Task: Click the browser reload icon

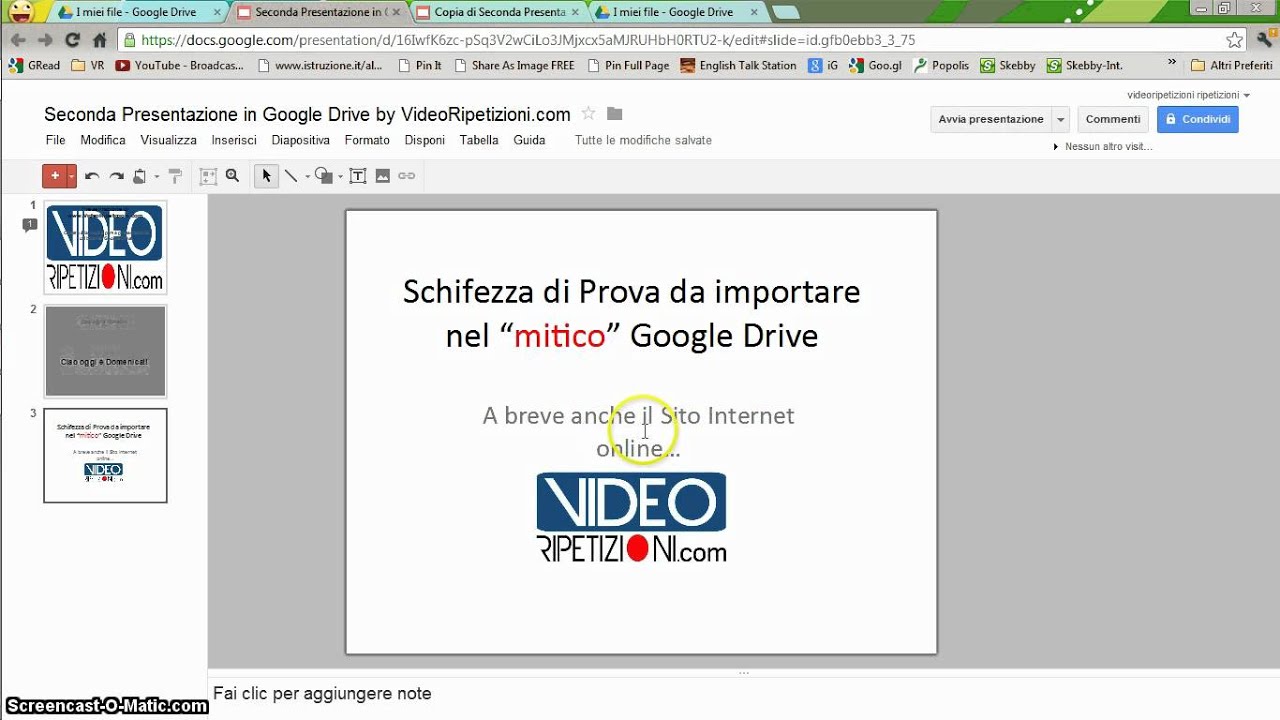Action: pyautogui.click(x=72, y=40)
